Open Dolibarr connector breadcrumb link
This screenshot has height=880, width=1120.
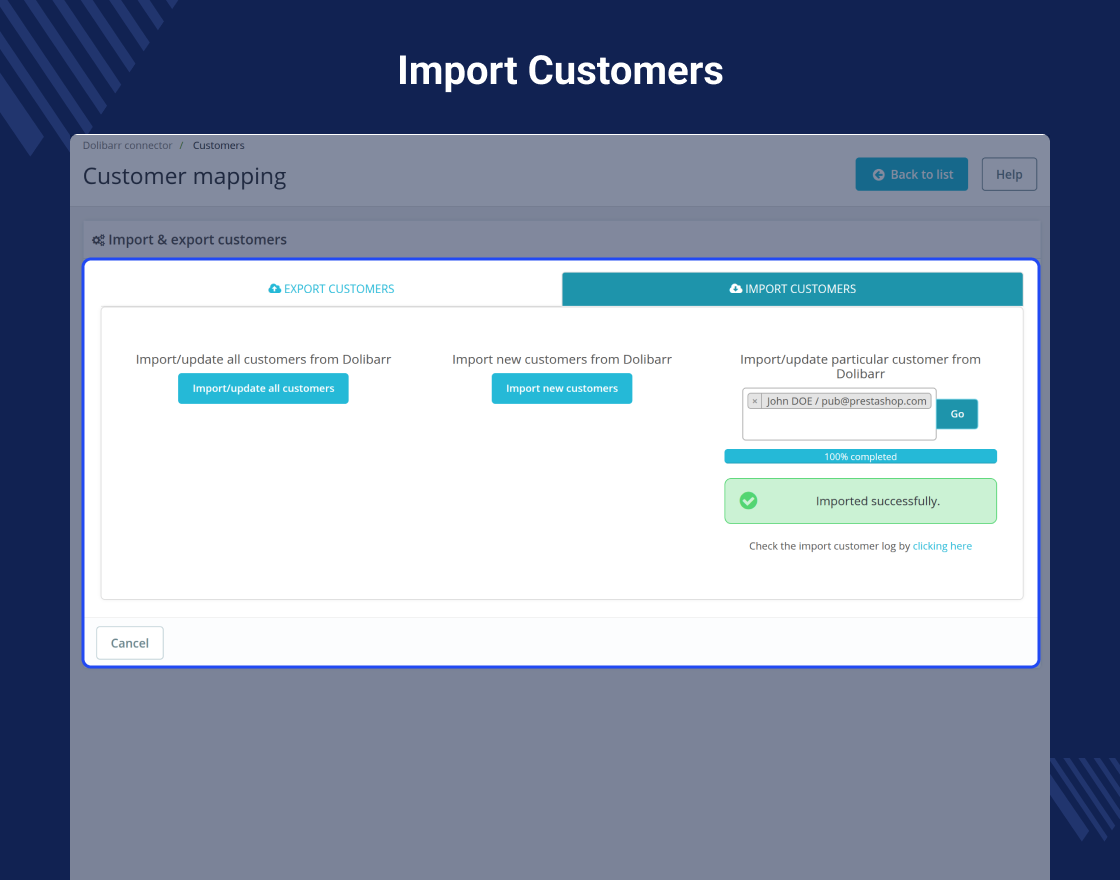pyautogui.click(x=127, y=145)
